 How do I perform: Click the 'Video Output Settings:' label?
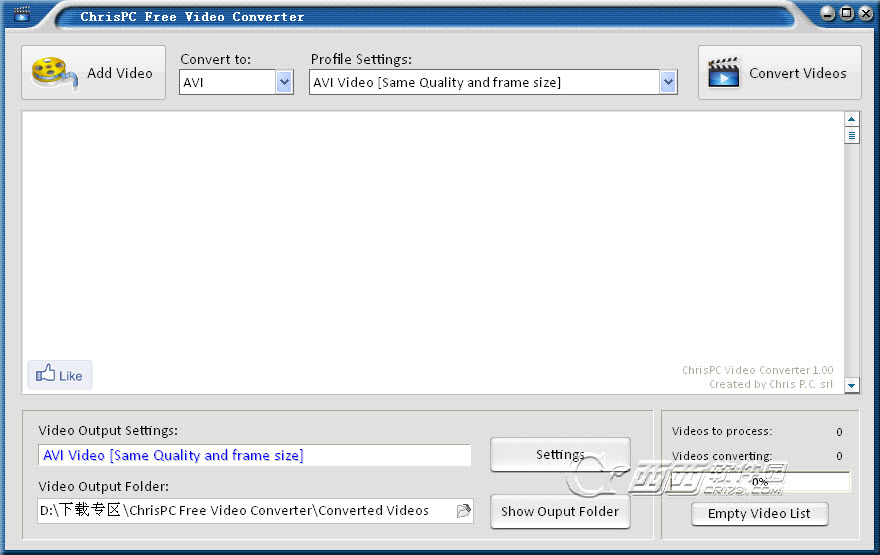[x=108, y=430]
